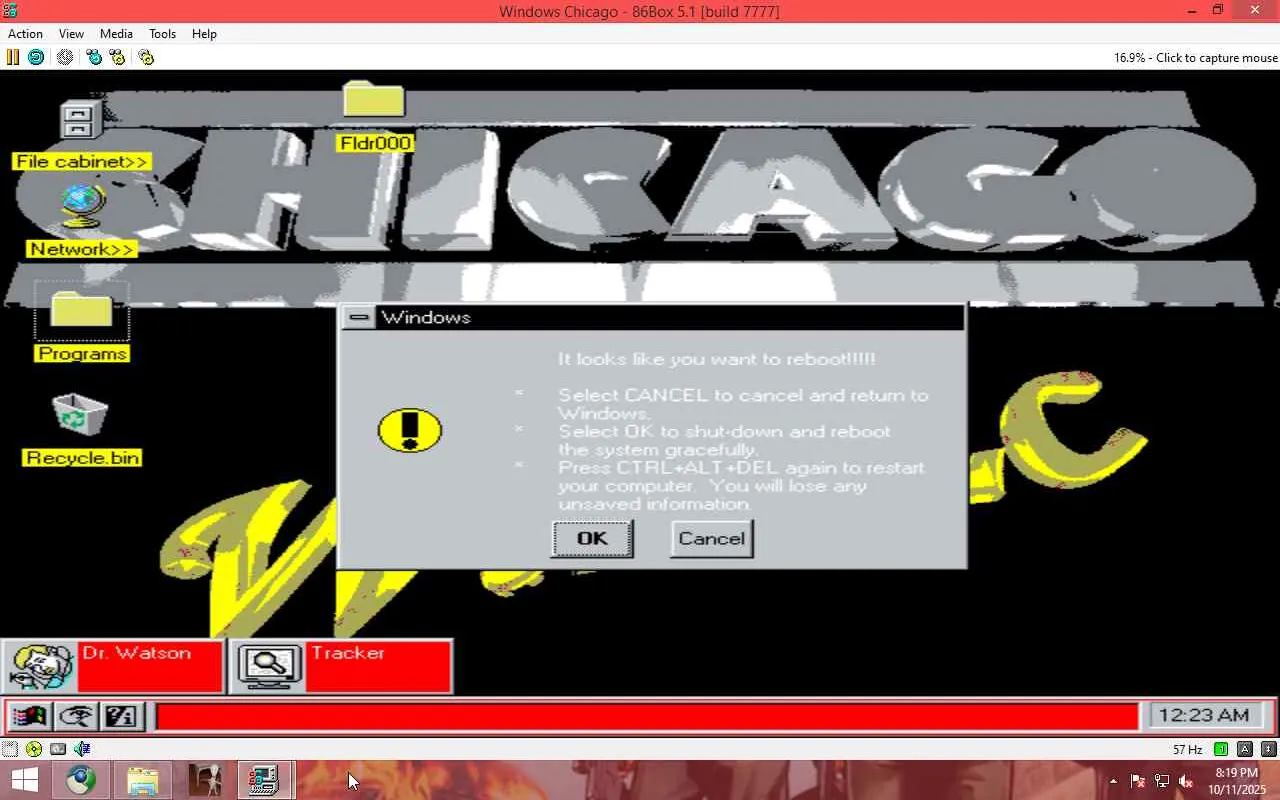Open the Action menu
The width and height of the screenshot is (1280, 800).
point(25,33)
